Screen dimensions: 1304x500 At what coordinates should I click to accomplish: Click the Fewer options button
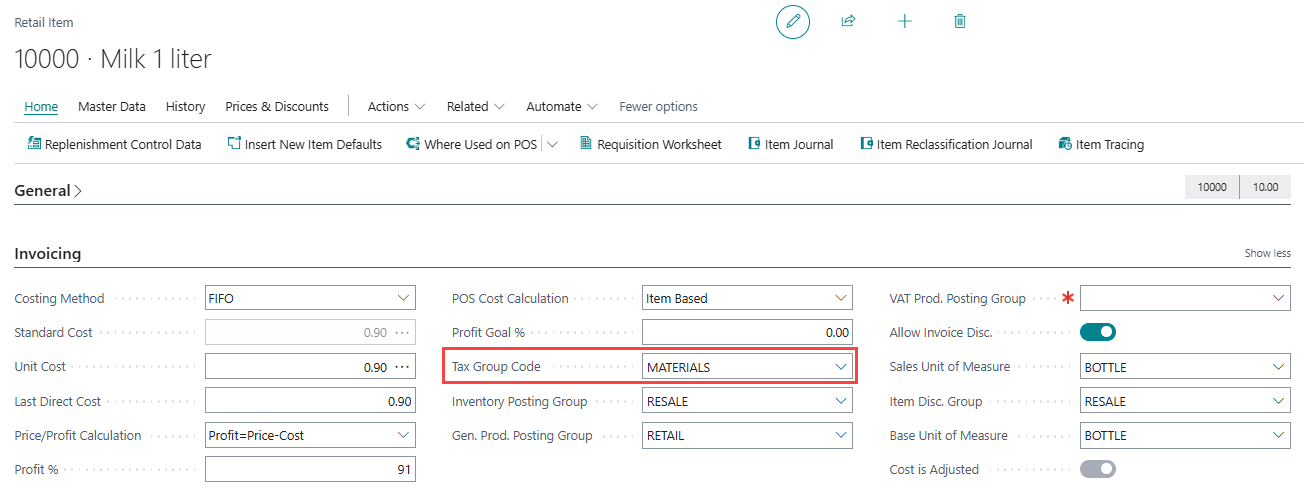tap(658, 106)
